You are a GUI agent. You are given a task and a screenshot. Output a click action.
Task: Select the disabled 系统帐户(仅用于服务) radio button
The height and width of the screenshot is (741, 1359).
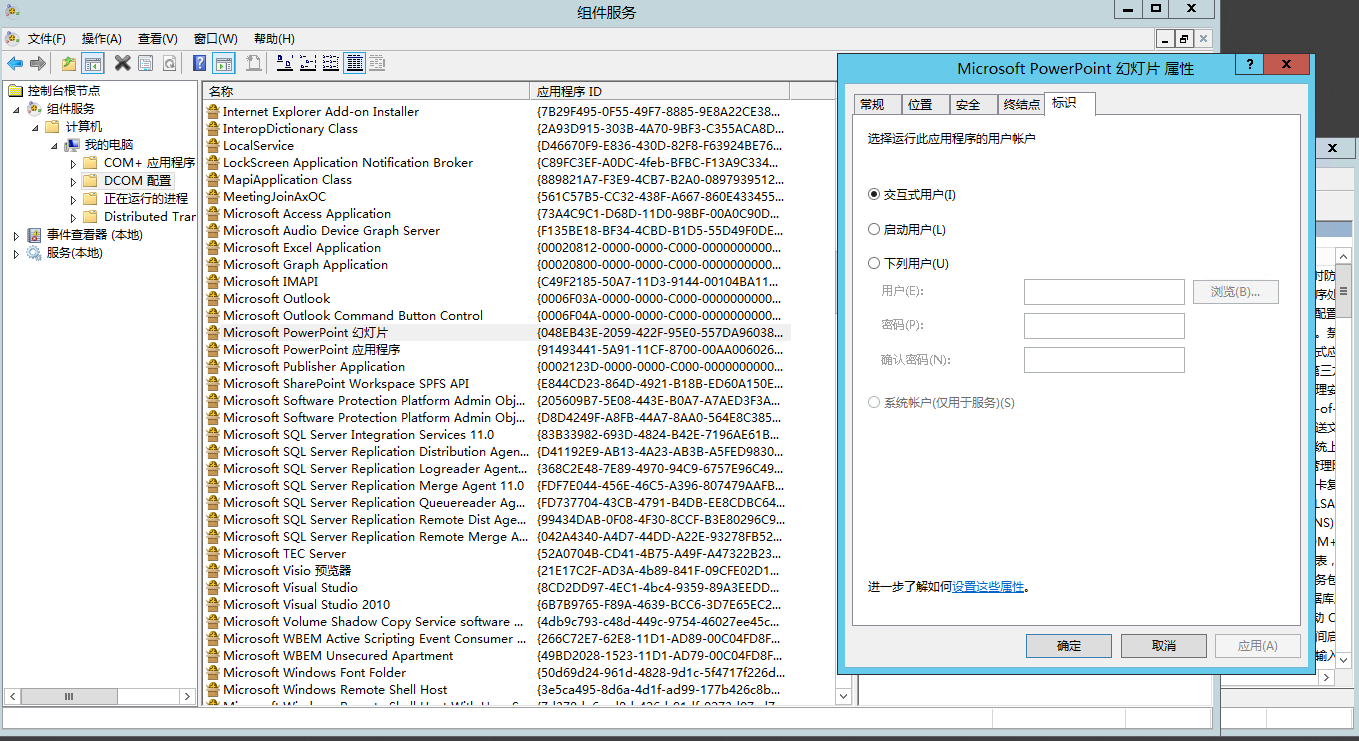tap(875, 402)
